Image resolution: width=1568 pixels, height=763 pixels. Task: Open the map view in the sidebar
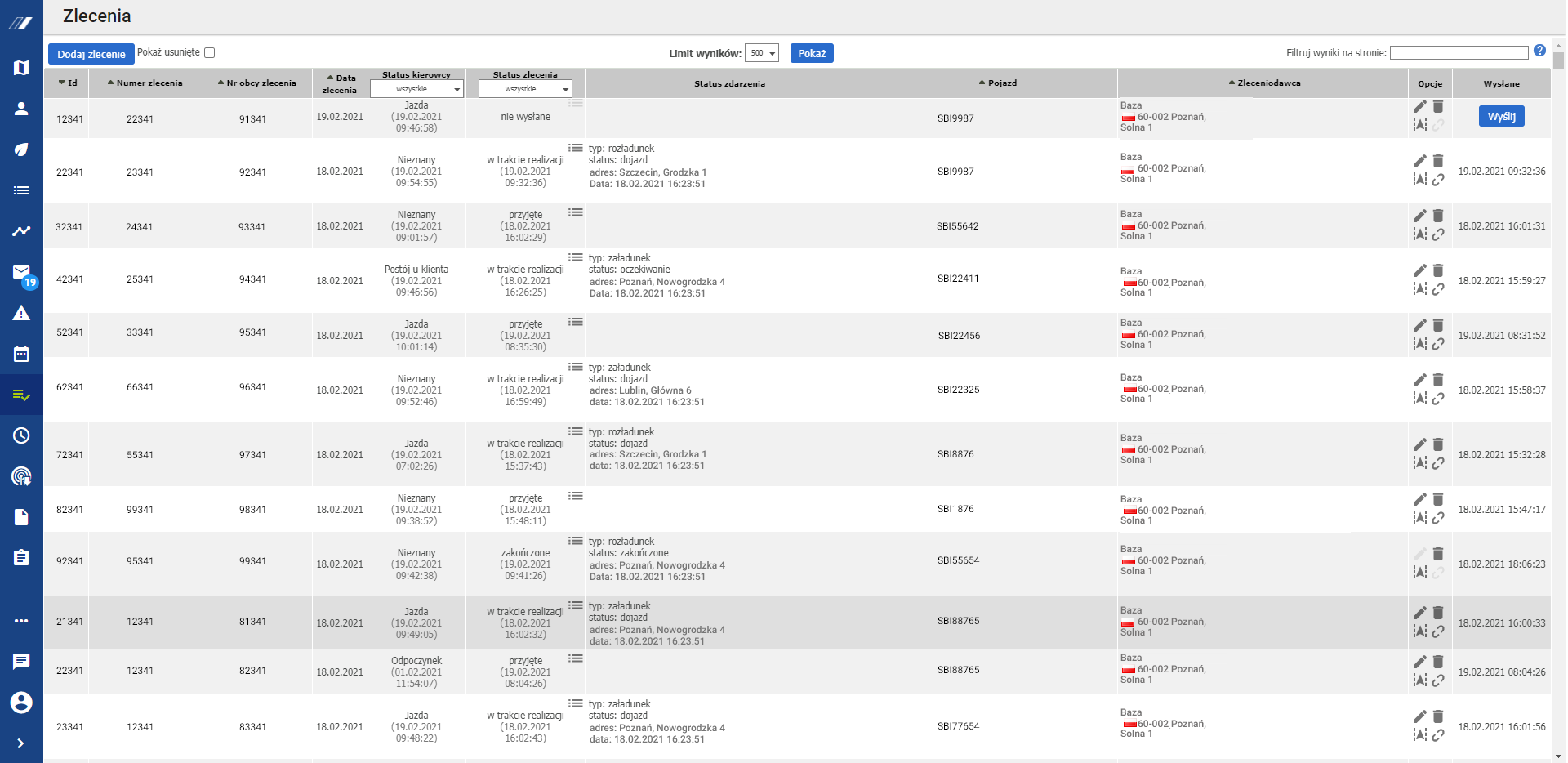pos(21,68)
